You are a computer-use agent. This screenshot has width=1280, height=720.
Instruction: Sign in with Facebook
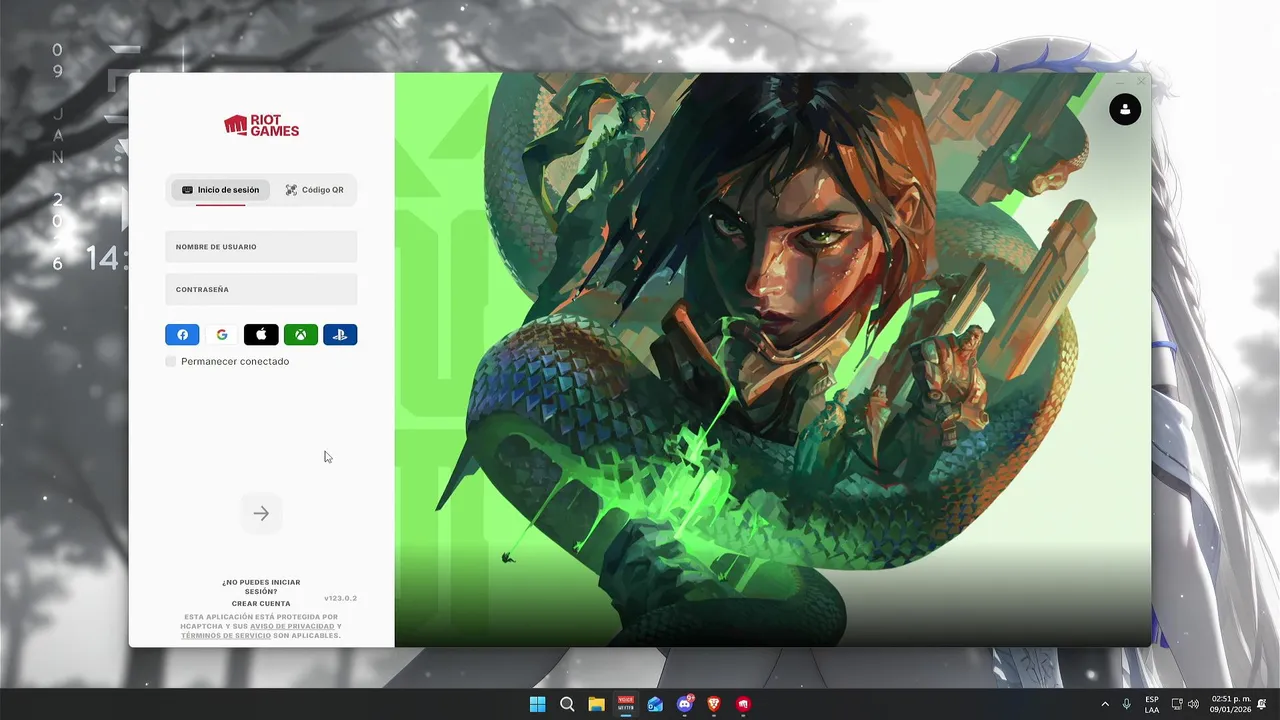tap(182, 335)
